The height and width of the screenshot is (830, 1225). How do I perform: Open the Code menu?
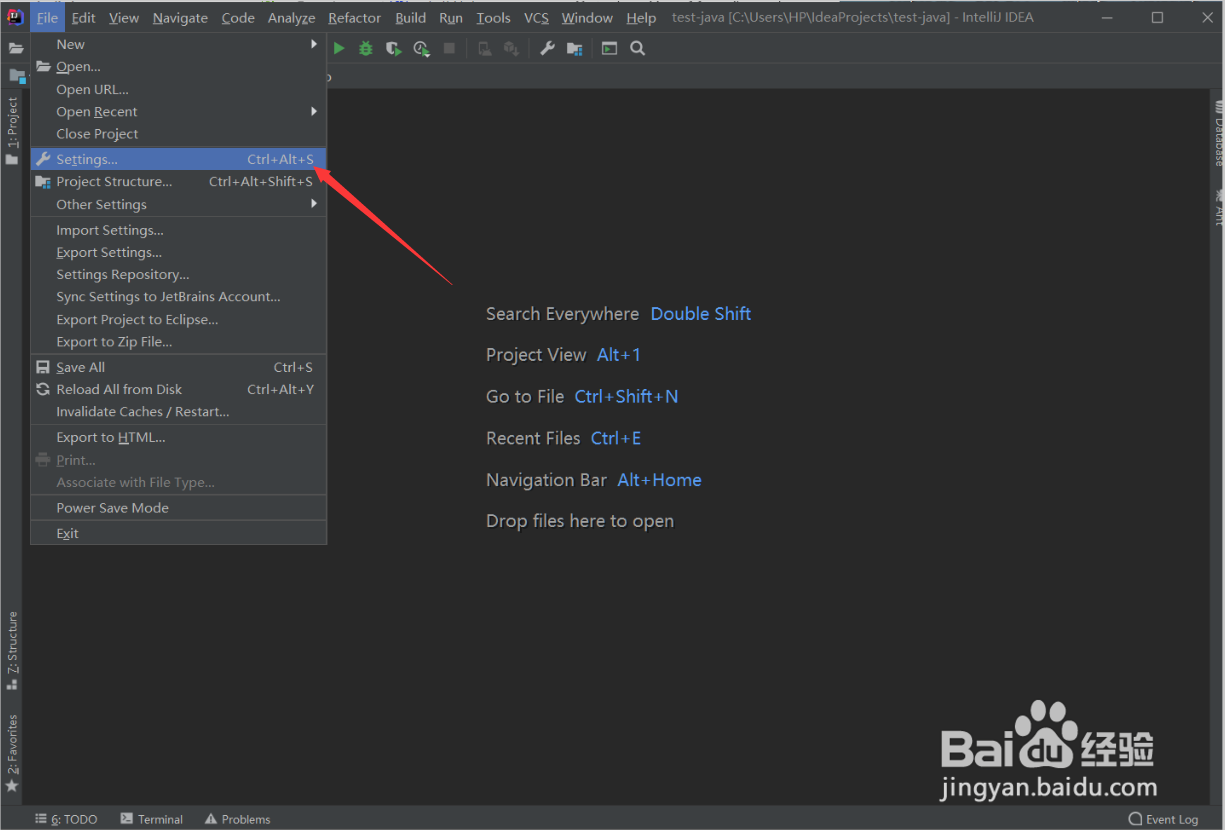point(238,17)
